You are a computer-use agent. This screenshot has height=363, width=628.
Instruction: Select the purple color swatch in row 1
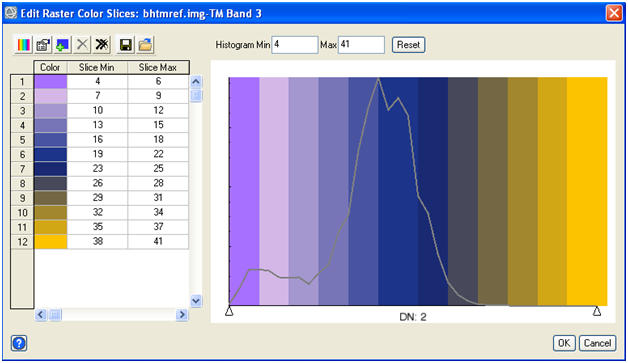tap(50, 82)
